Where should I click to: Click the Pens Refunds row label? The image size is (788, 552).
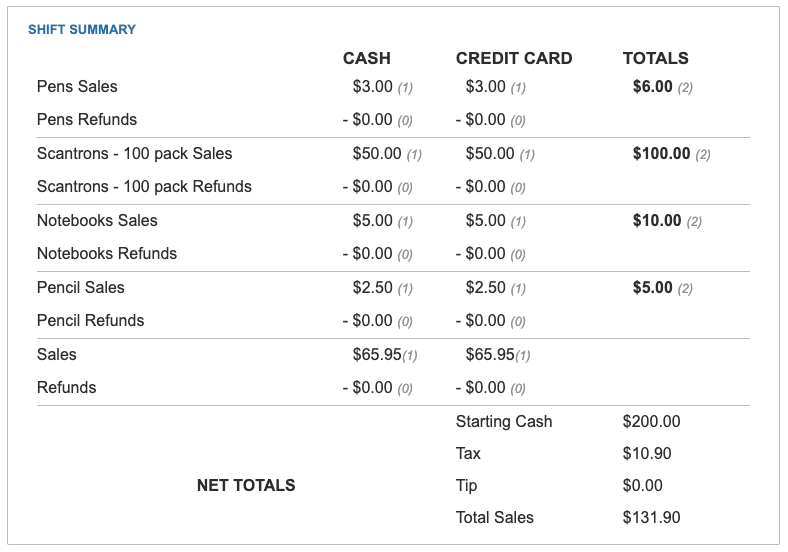point(87,120)
